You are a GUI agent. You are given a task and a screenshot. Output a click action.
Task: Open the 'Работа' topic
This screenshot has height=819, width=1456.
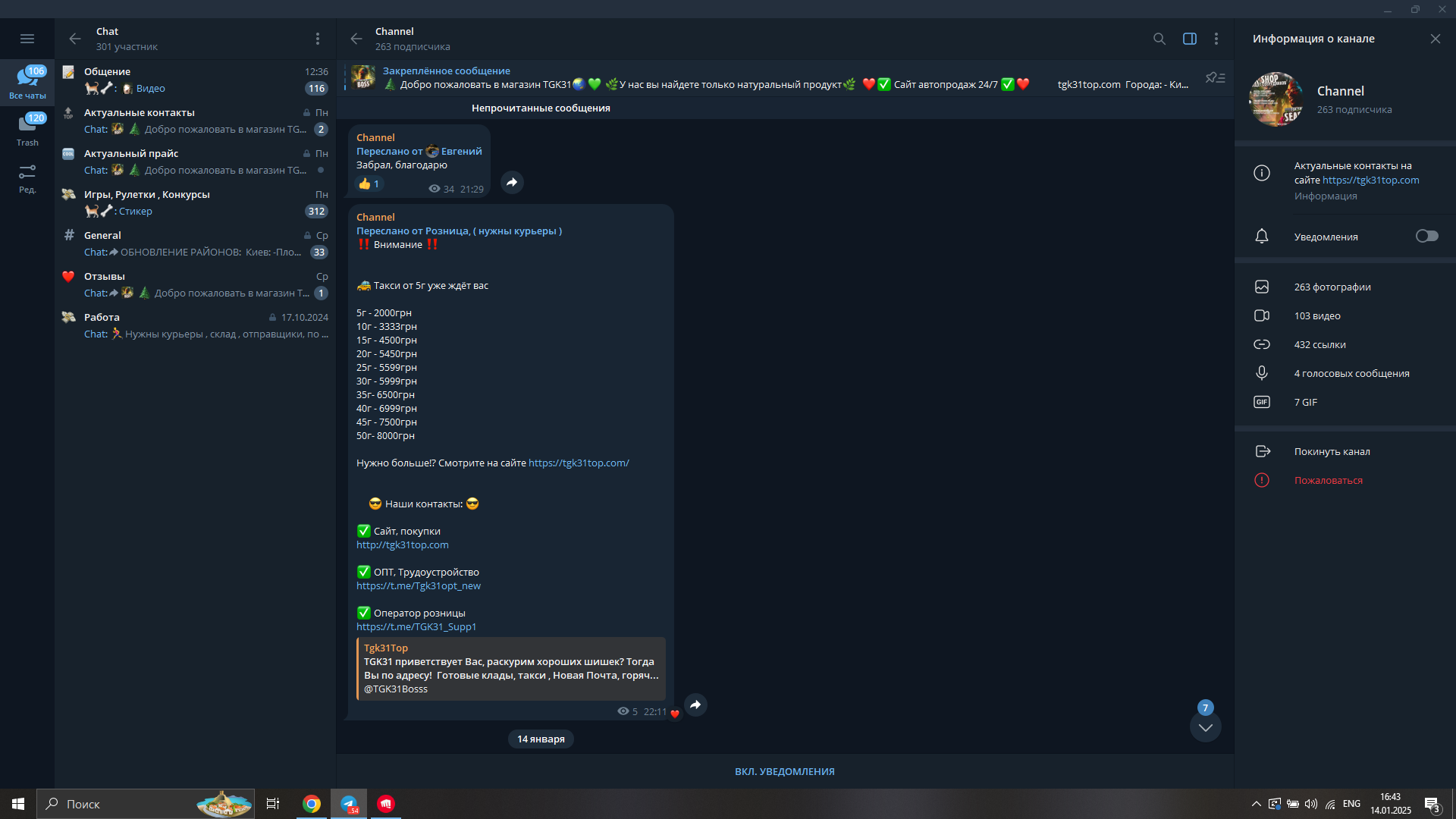pyautogui.click(x=196, y=325)
